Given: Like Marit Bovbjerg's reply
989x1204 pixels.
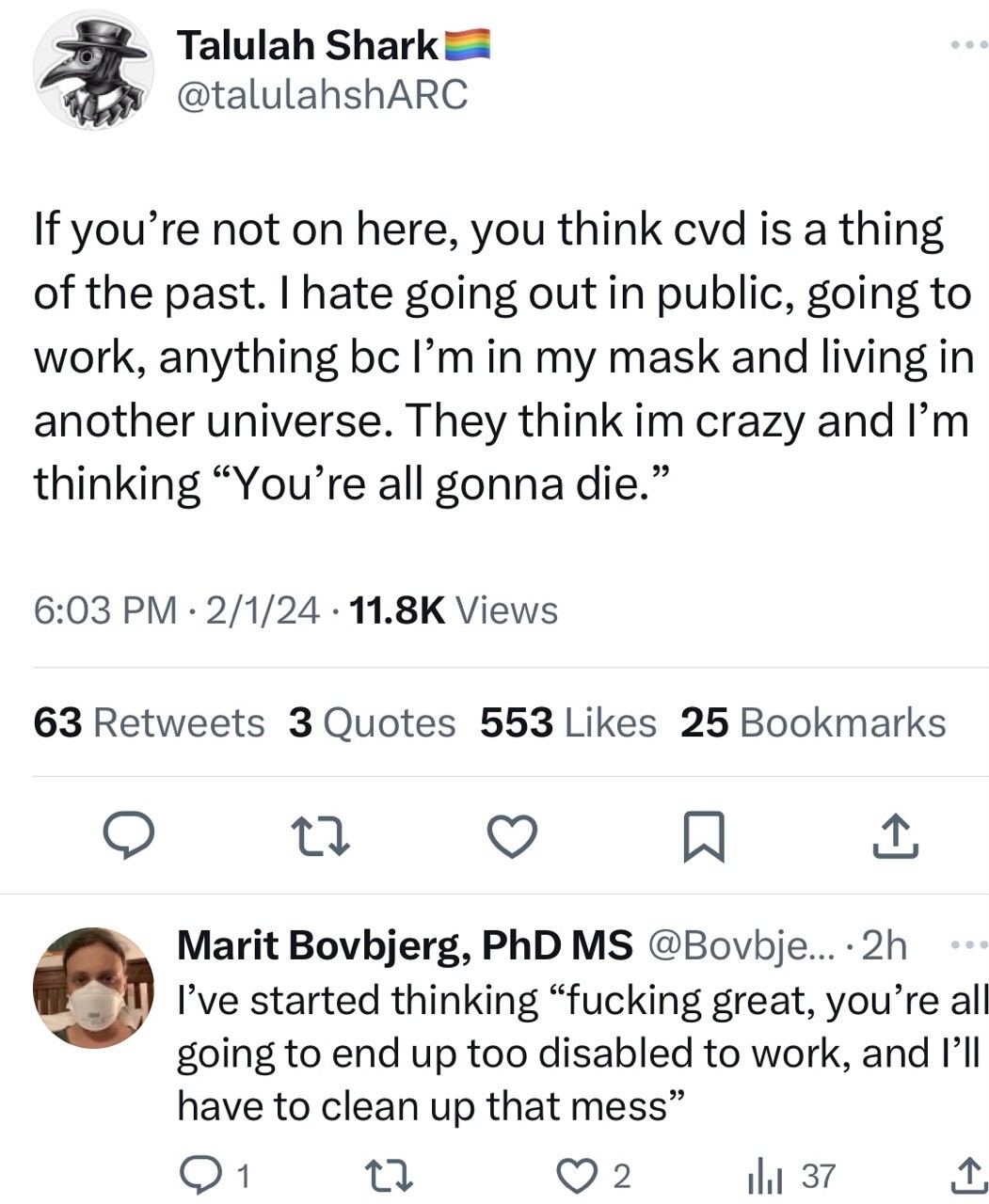Looking at the screenshot, I should (x=594, y=1175).
